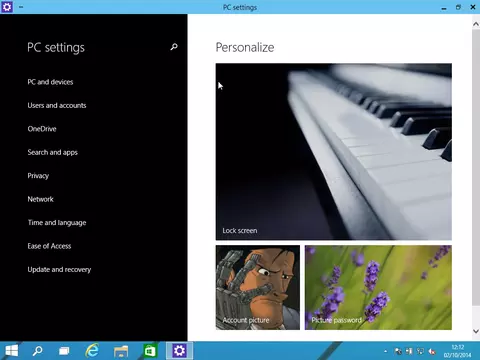Go to Users and accounts

pos(57,105)
